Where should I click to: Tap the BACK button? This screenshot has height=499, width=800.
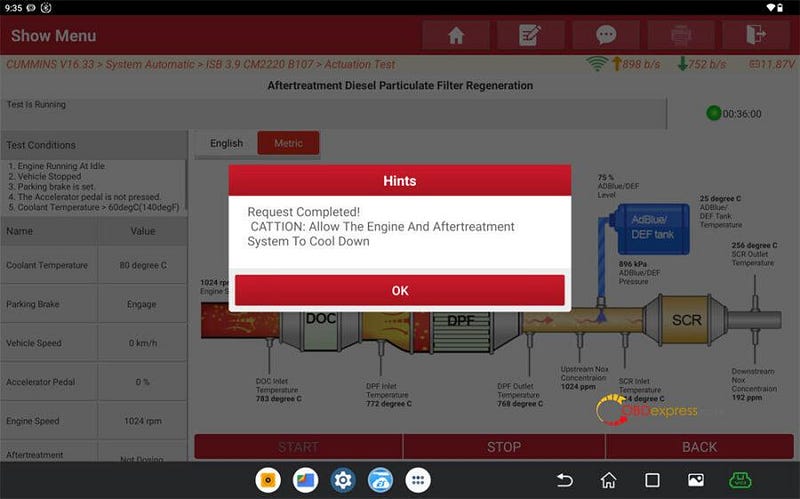pyautogui.click(x=699, y=447)
